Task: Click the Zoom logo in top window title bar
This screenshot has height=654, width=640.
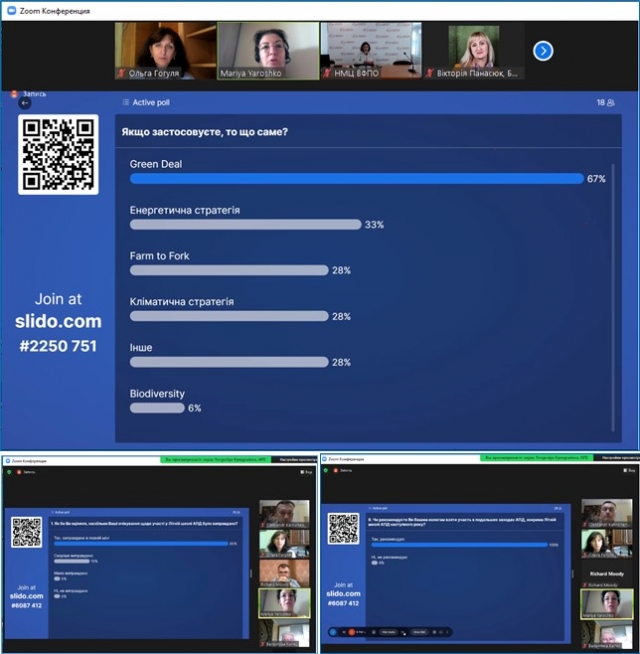Action: click(x=12, y=10)
